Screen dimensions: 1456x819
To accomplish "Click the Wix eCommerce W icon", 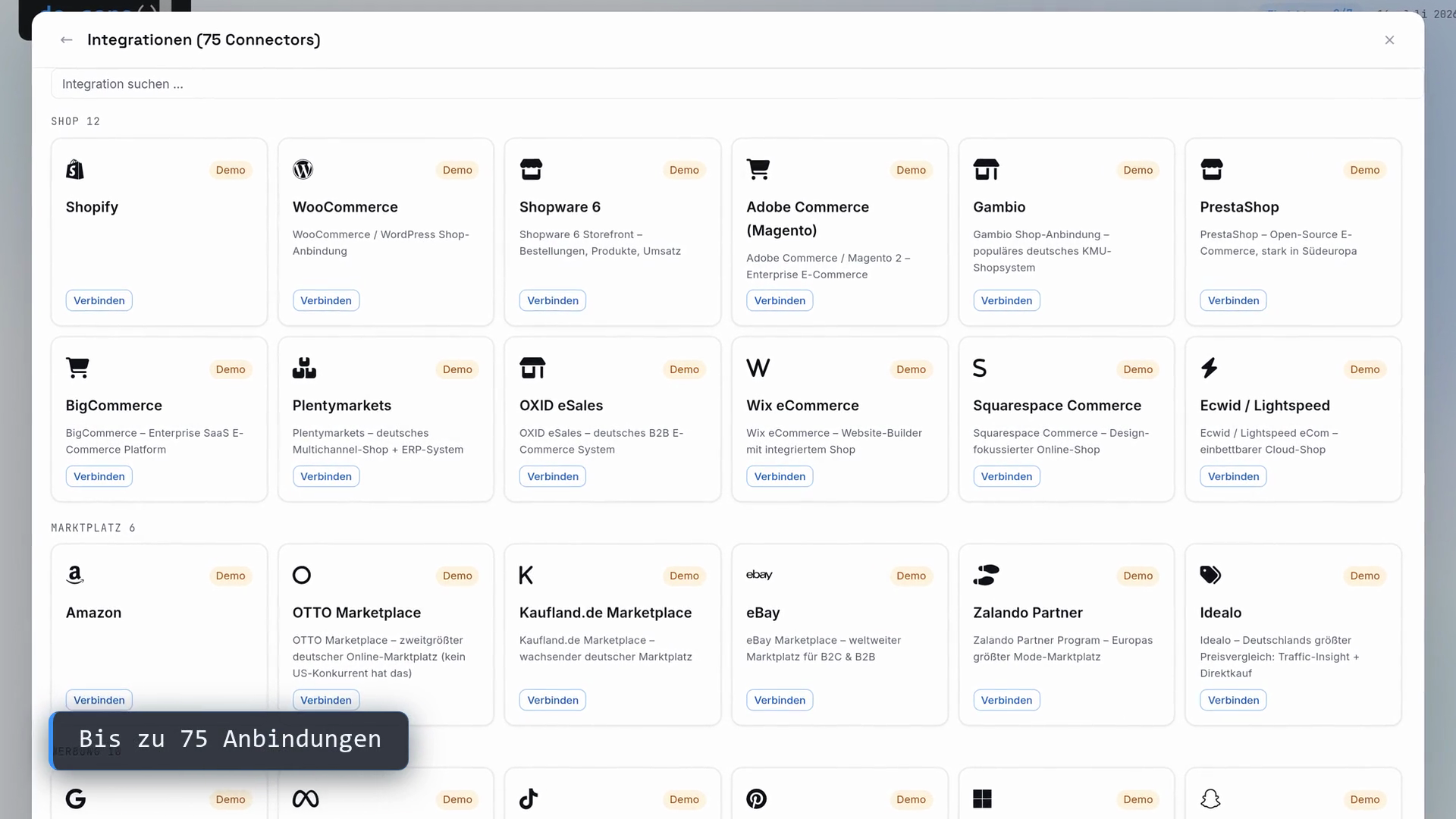I will tap(758, 368).
